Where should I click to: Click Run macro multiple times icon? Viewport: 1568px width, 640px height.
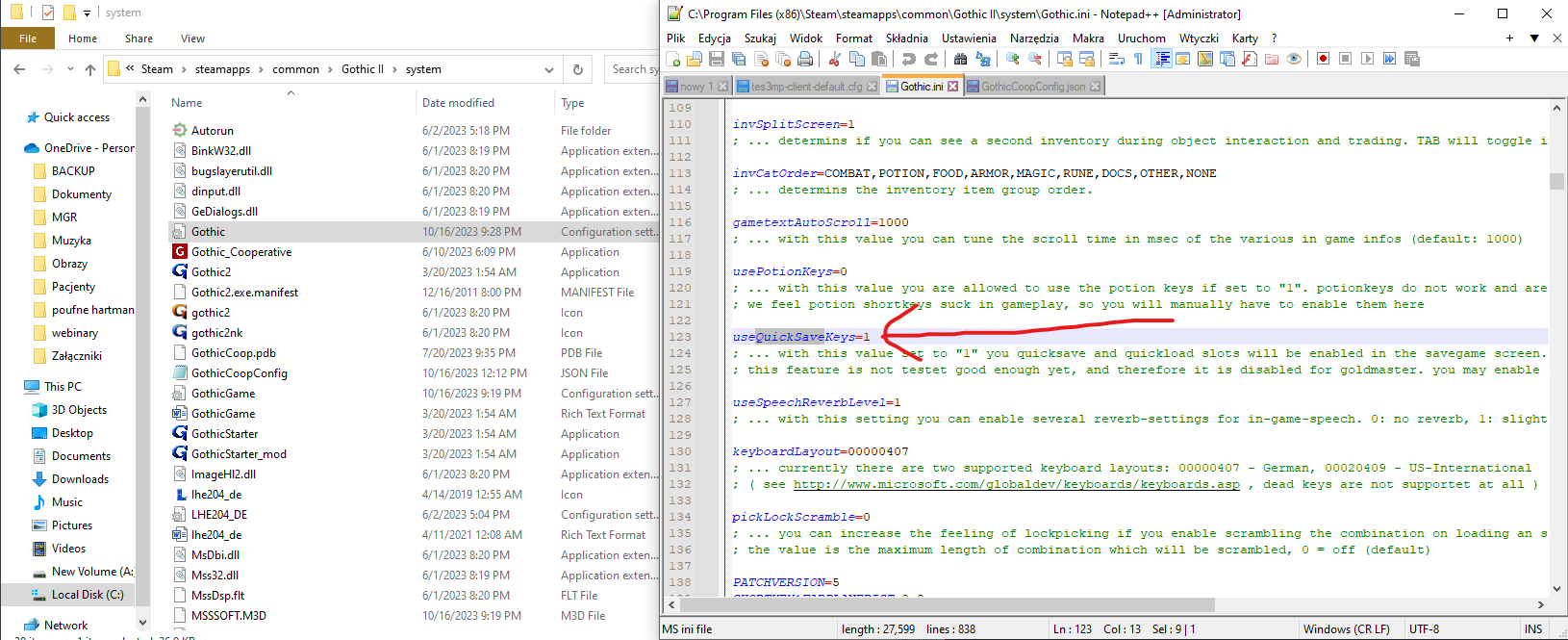(1390, 59)
